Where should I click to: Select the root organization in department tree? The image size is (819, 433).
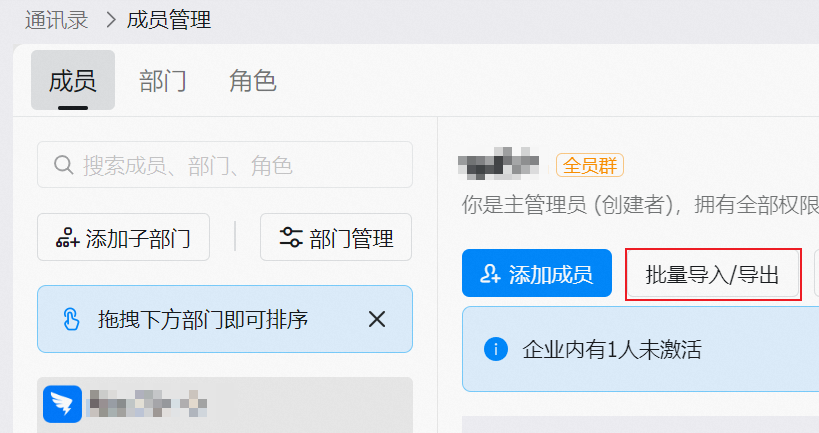(x=225, y=404)
